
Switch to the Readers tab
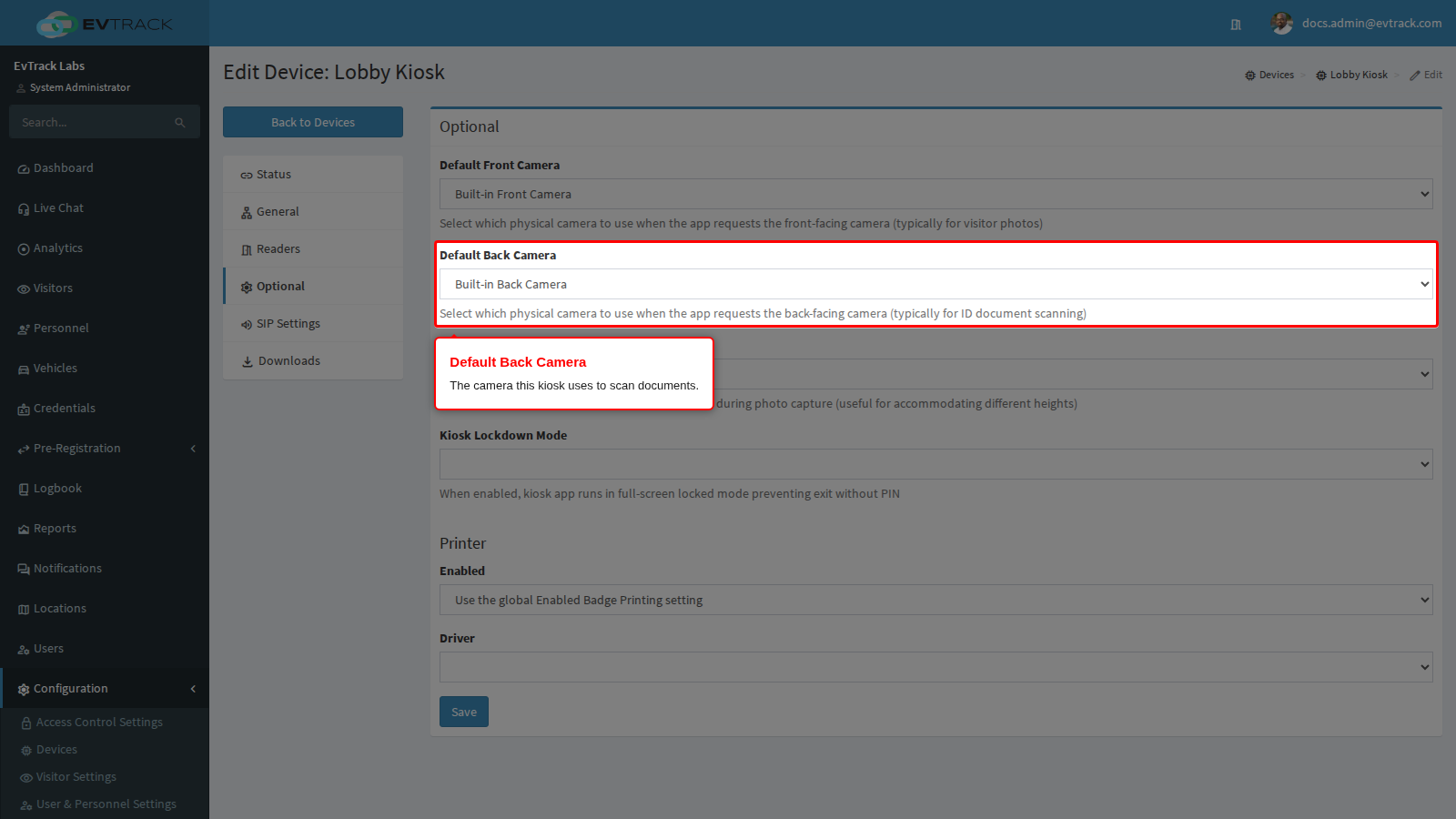[313, 249]
